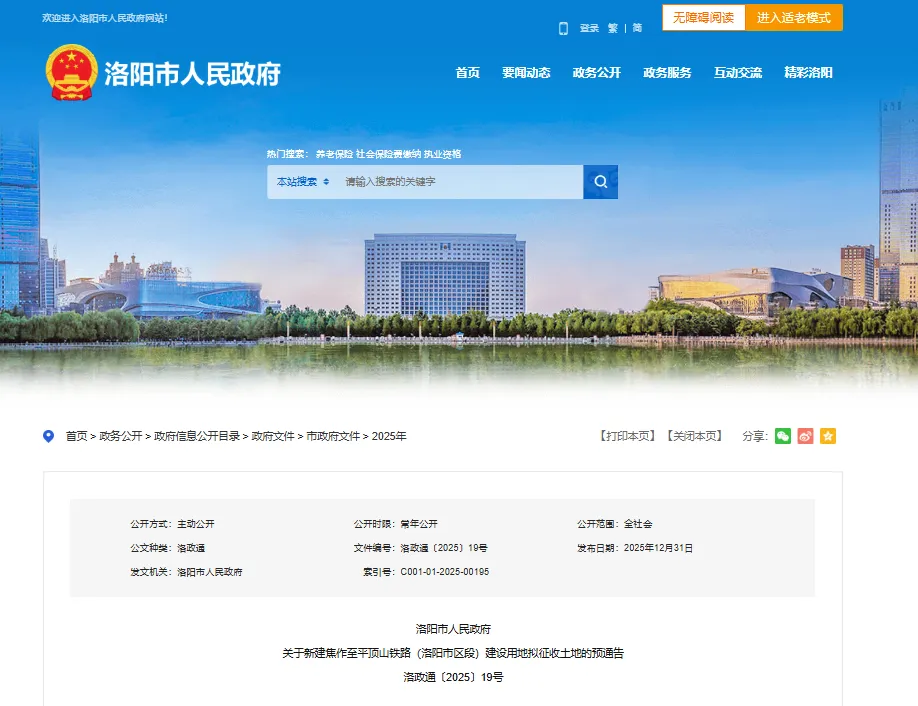Click 公开方式 value 主动公开
This screenshot has width=918, height=706.
pyautogui.click(x=196, y=524)
